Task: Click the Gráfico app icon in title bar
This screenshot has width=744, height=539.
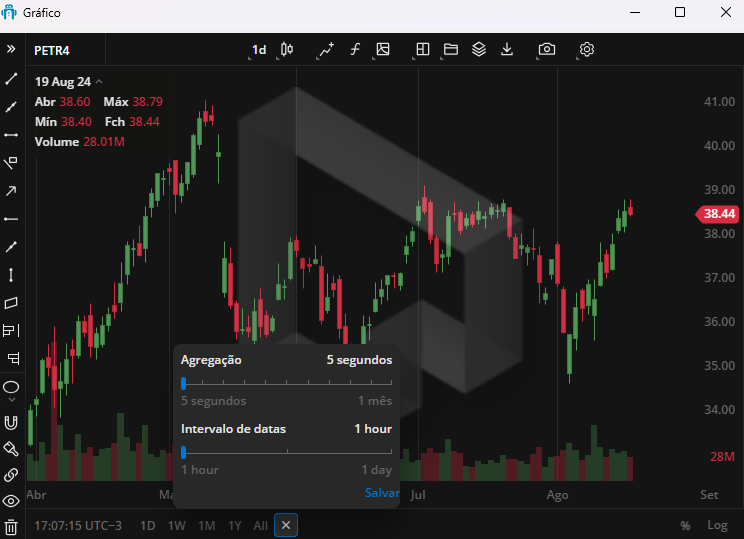Action: [9, 12]
